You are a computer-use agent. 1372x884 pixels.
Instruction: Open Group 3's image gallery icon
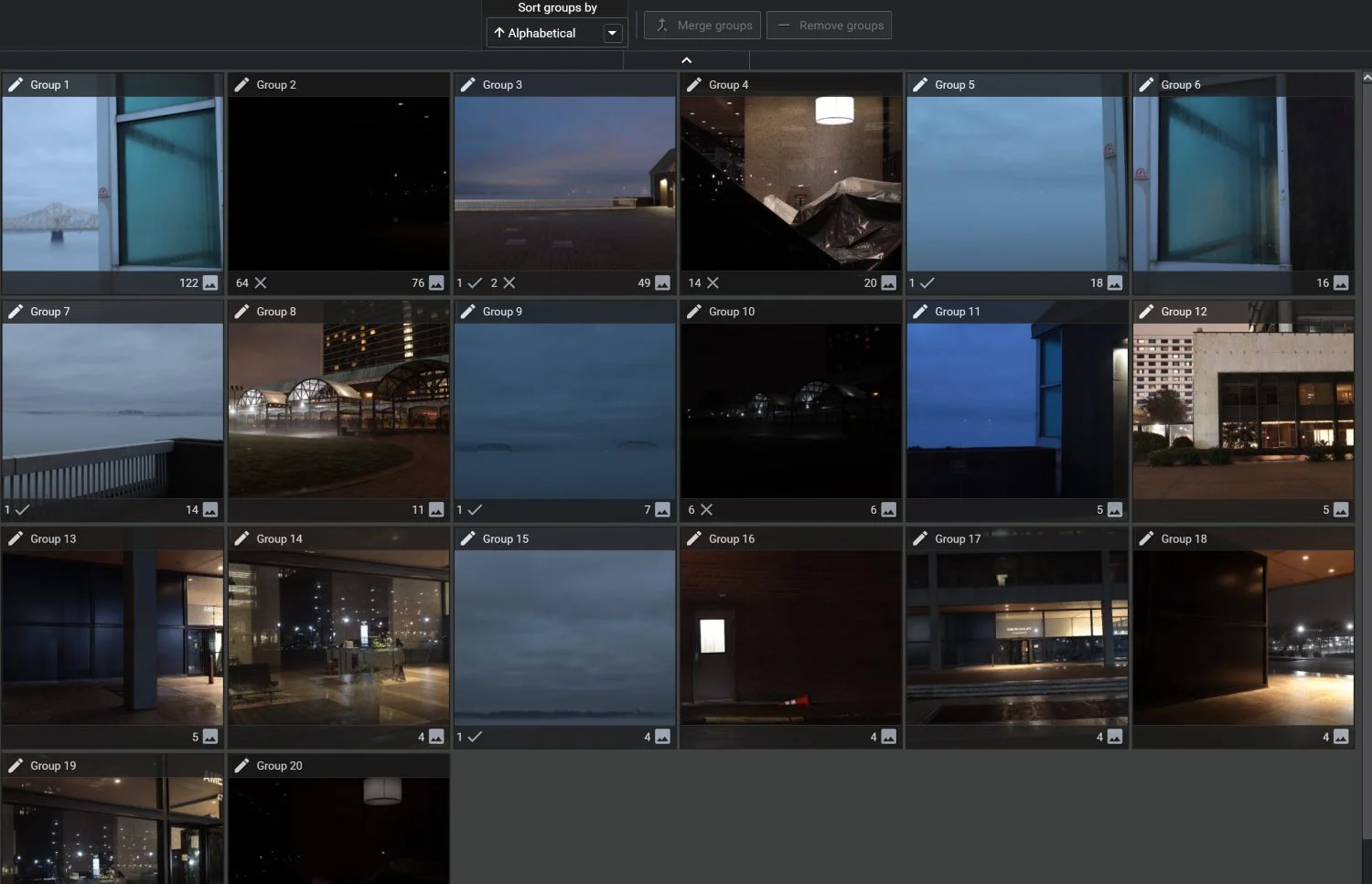661,282
